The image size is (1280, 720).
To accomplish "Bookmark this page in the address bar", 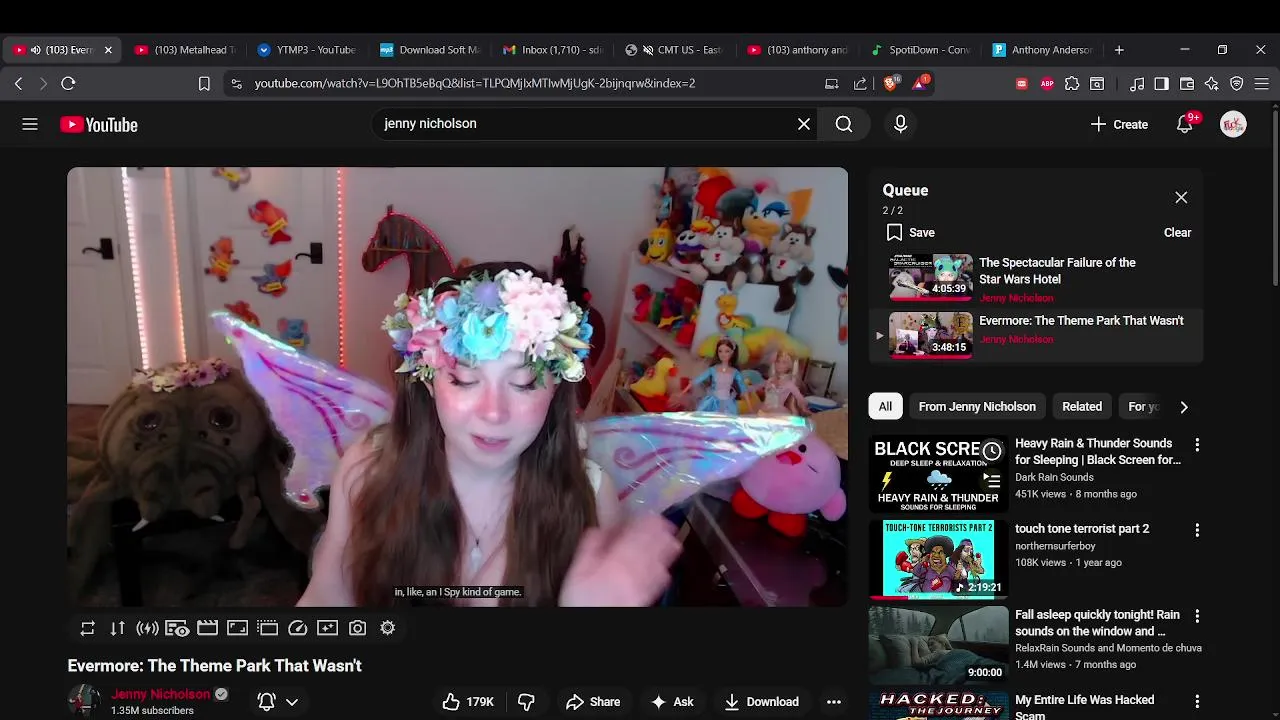I will click(204, 84).
